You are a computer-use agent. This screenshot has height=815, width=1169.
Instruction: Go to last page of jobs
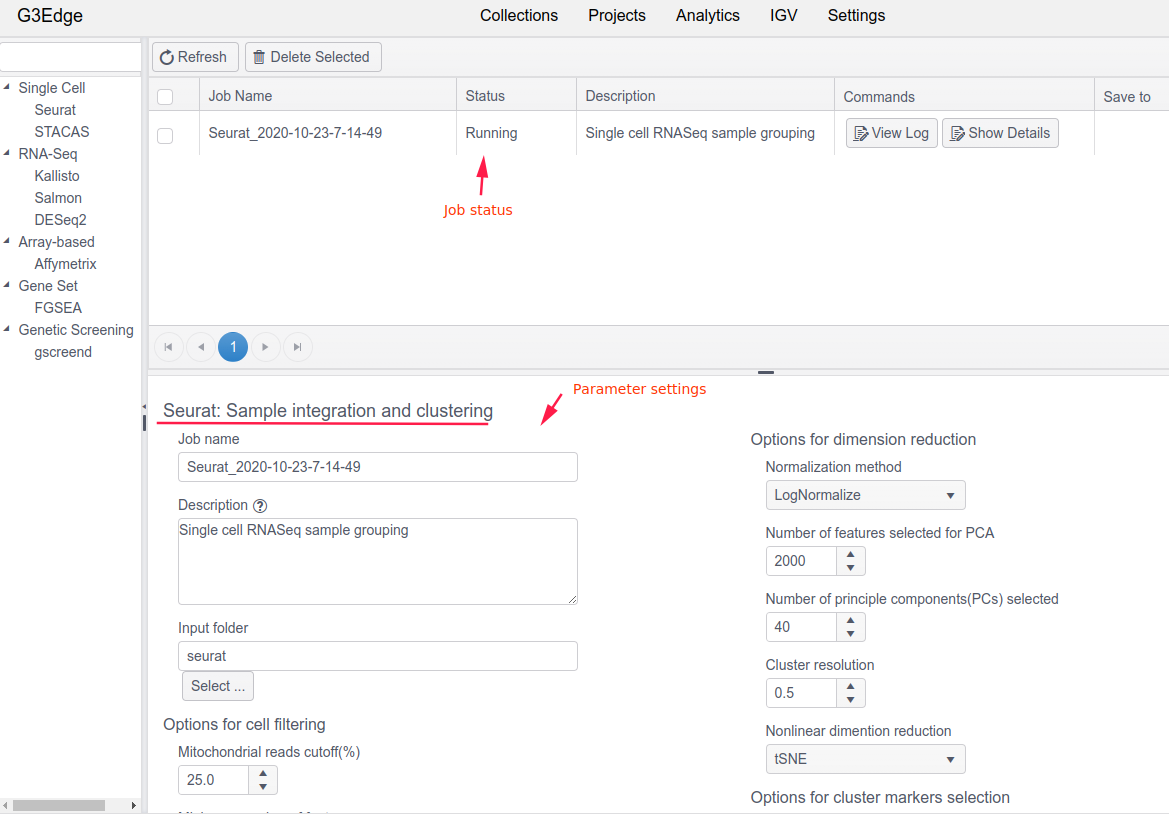[297, 347]
